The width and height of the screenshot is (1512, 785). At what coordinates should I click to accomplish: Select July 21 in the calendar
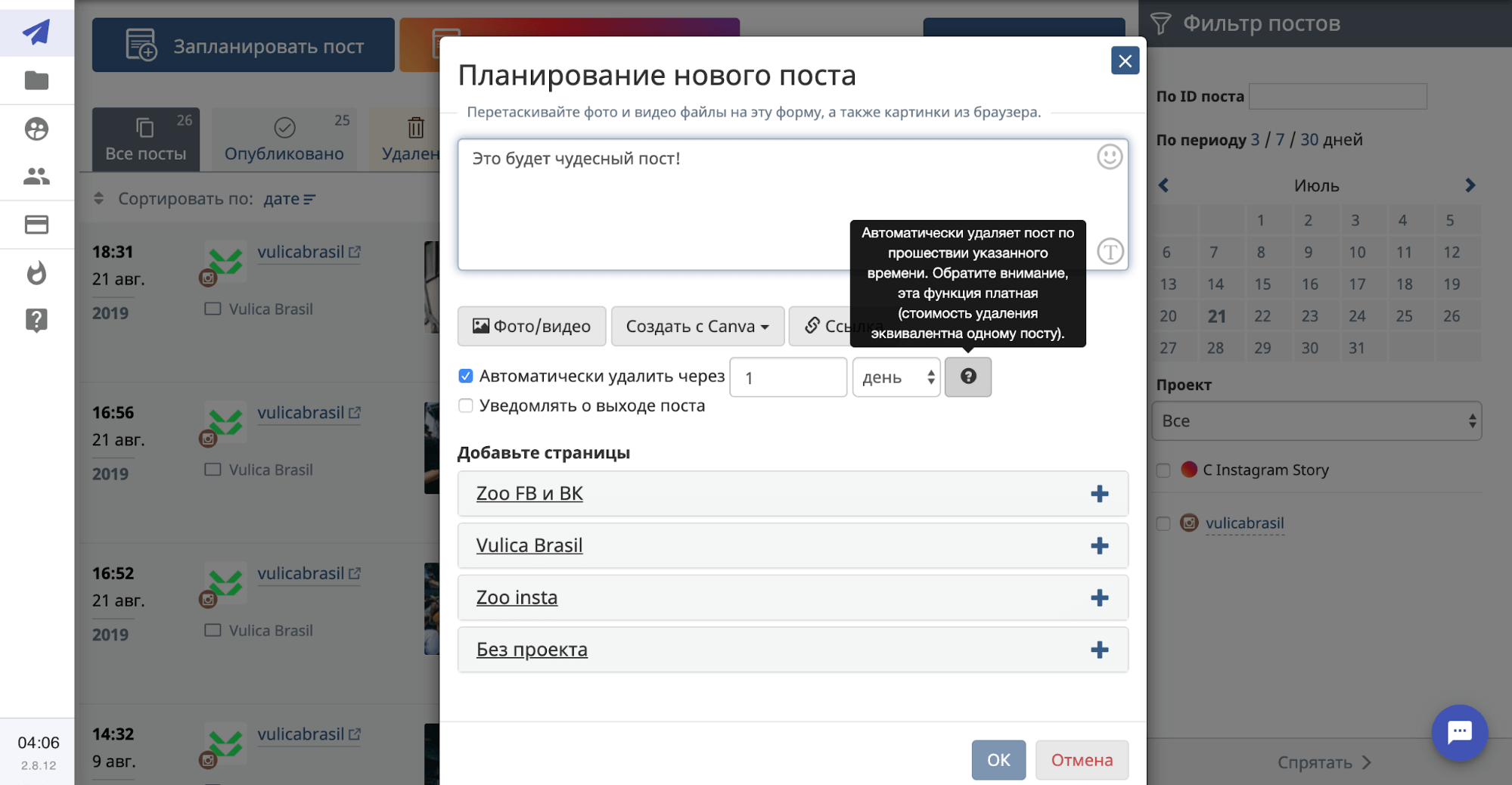(1215, 316)
